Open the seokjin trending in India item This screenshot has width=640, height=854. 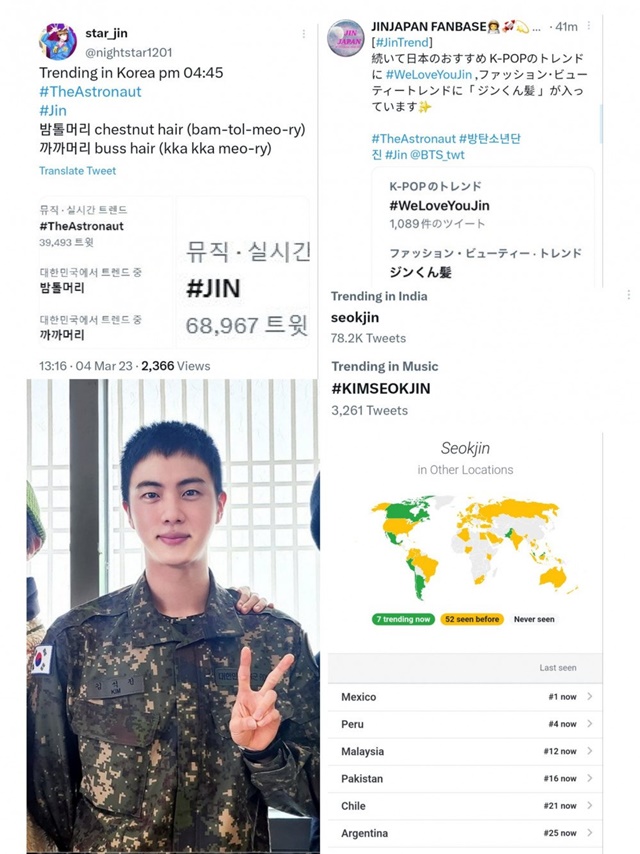tap(355, 318)
